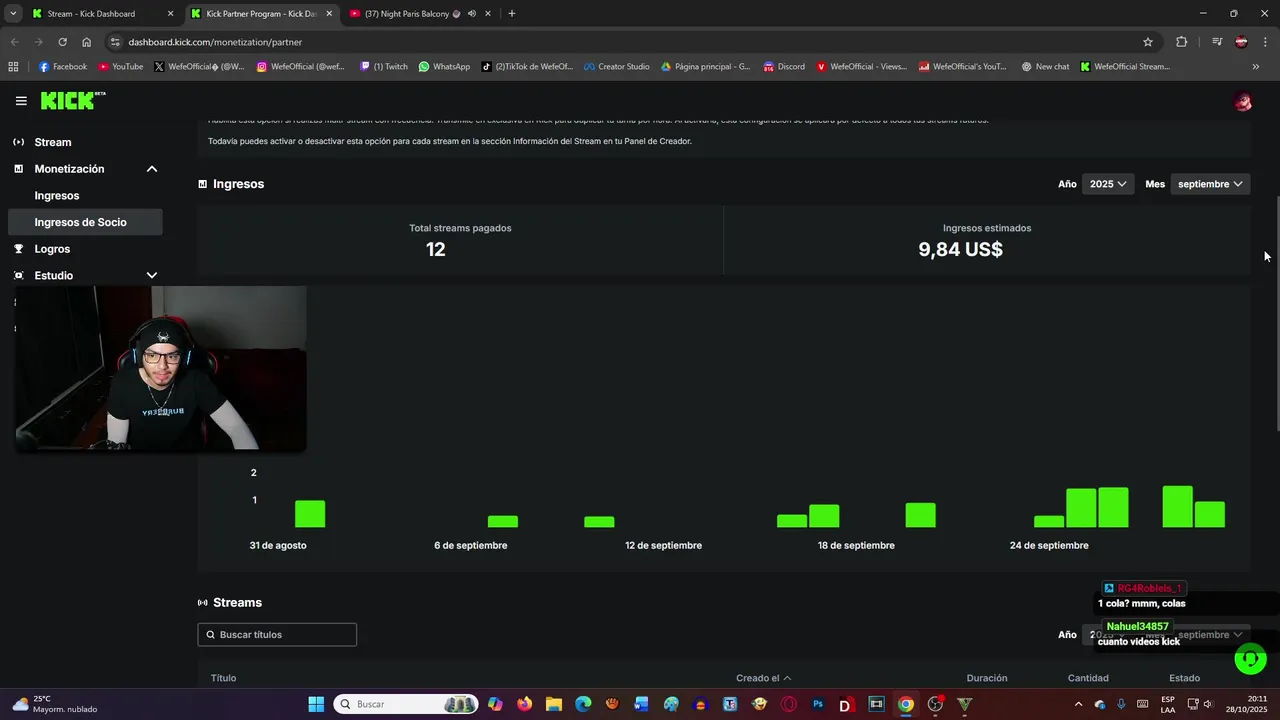Open File Explorer from the taskbar
Image resolution: width=1280 pixels, height=720 pixels.
[554, 704]
